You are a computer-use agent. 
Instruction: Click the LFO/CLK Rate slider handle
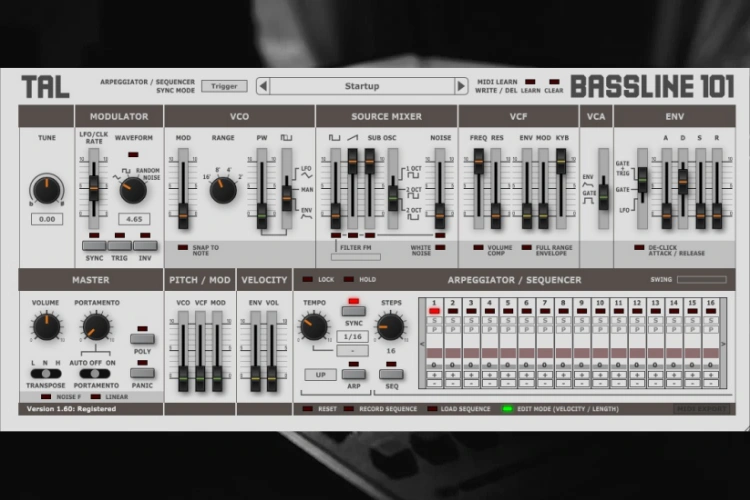(x=94, y=188)
